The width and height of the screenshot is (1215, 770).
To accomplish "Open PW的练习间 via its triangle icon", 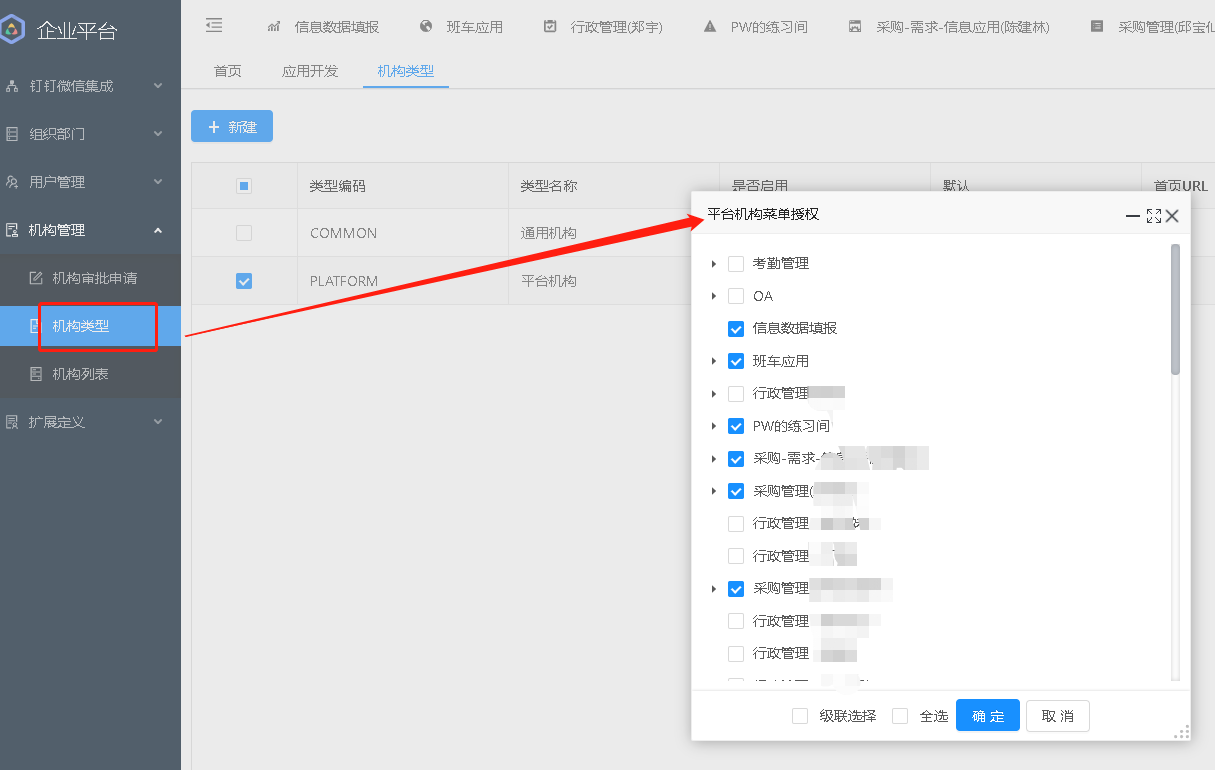I will click(x=710, y=27).
